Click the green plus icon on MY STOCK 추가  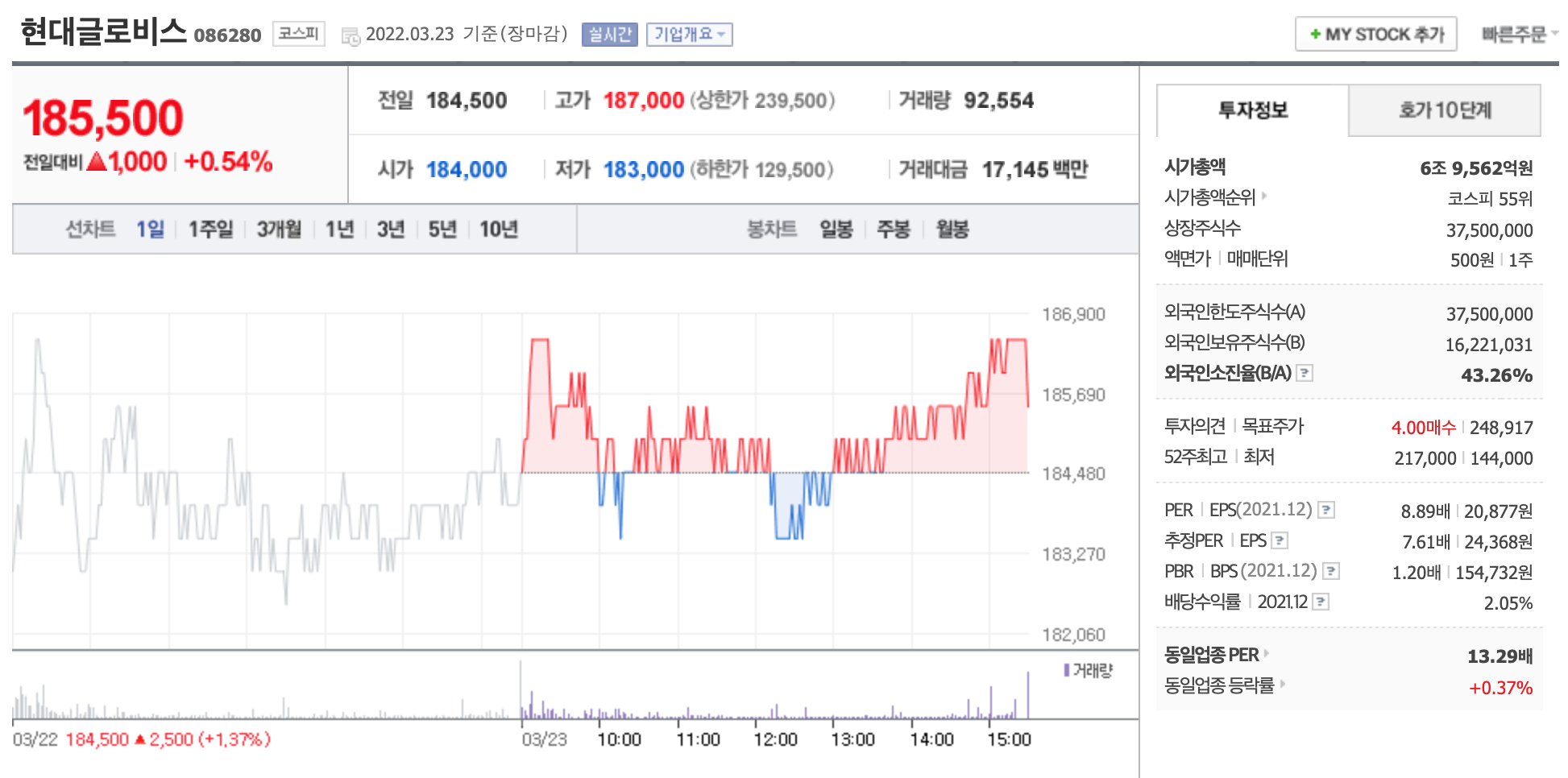point(1315,34)
